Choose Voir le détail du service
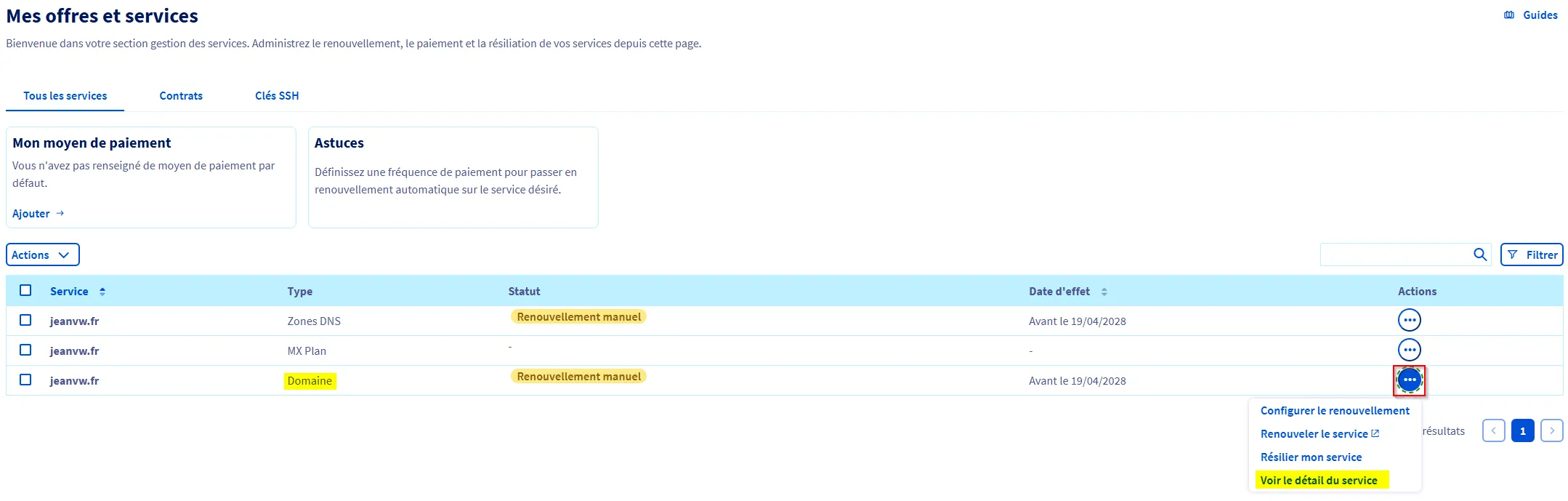This screenshot has height=501, width=1568. pyautogui.click(x=1318, y=480)
